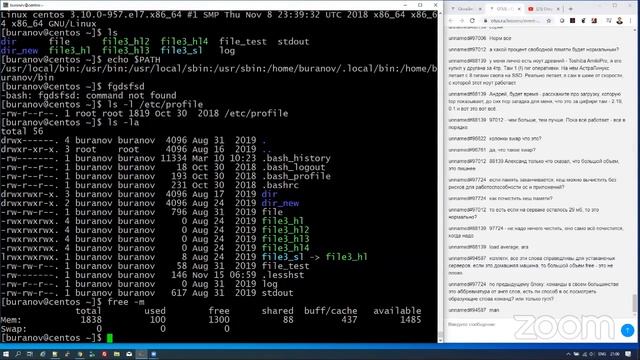
Task: Open the Windows Start menu
Action: coord(6,354)
